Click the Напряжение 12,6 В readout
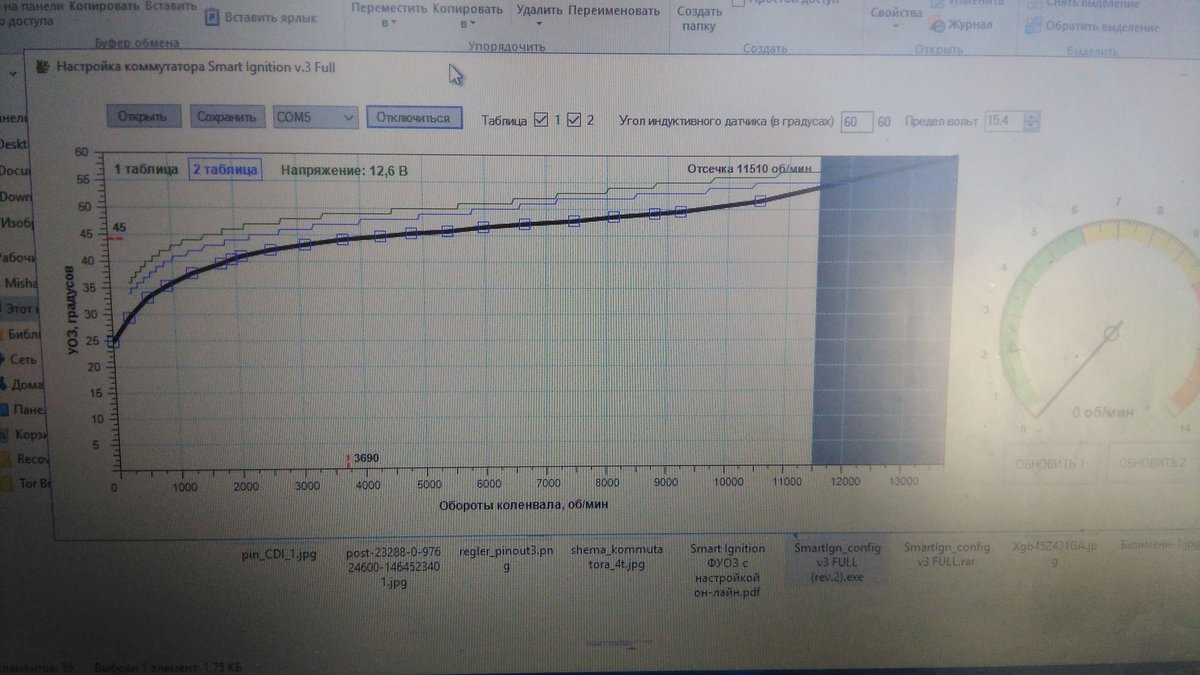Screen dimensions: 1200x675 (344, 170)
